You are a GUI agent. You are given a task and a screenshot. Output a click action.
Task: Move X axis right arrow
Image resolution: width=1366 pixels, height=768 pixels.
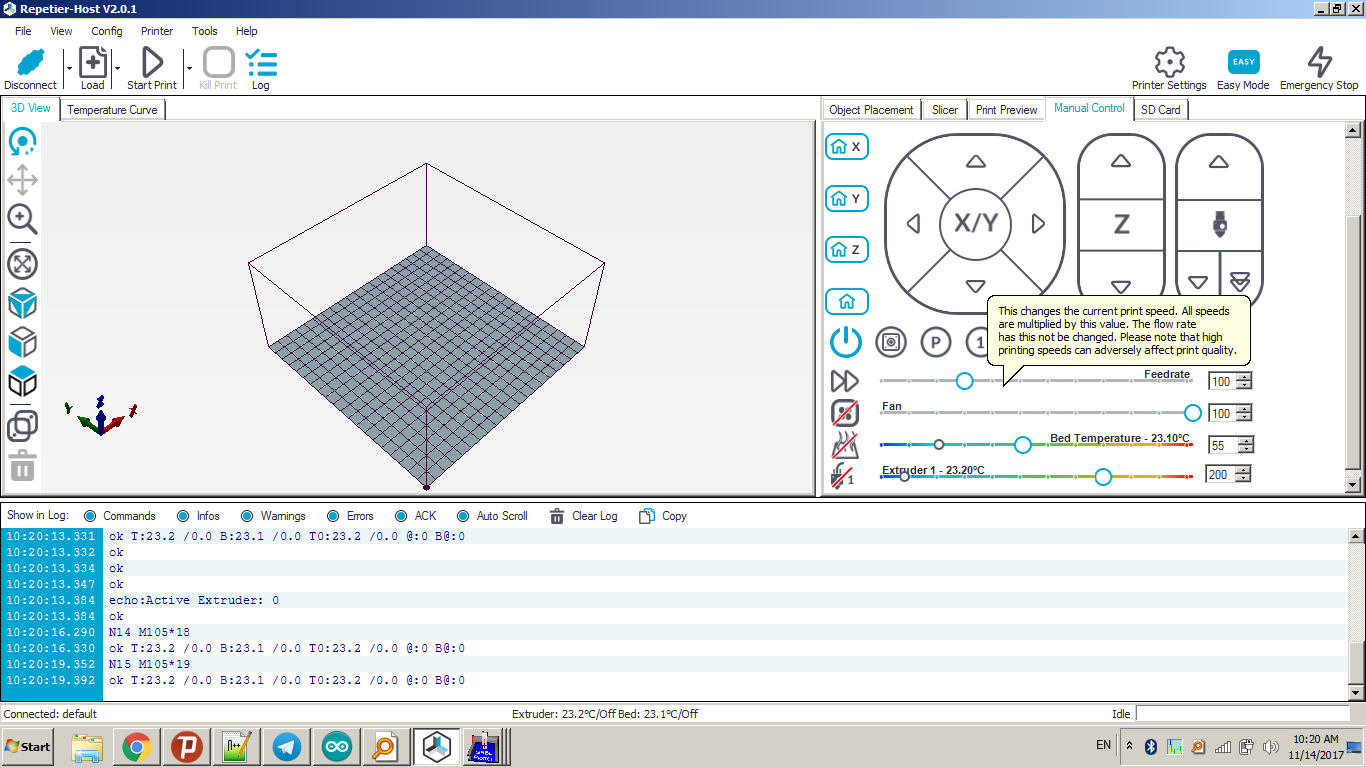[1039, 224]
